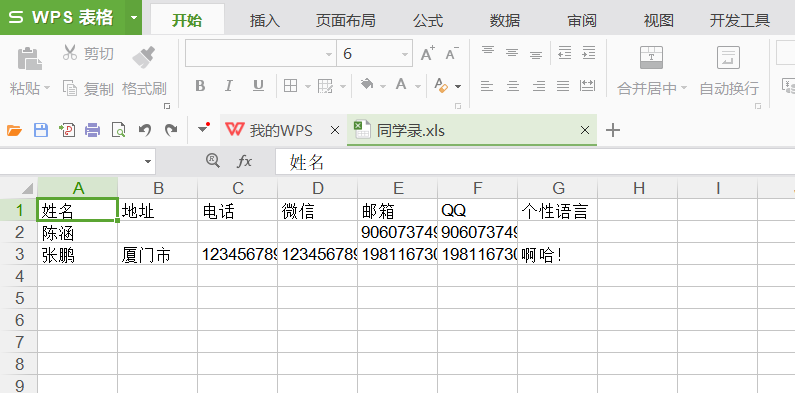Align text right

[x=539, y=86]
